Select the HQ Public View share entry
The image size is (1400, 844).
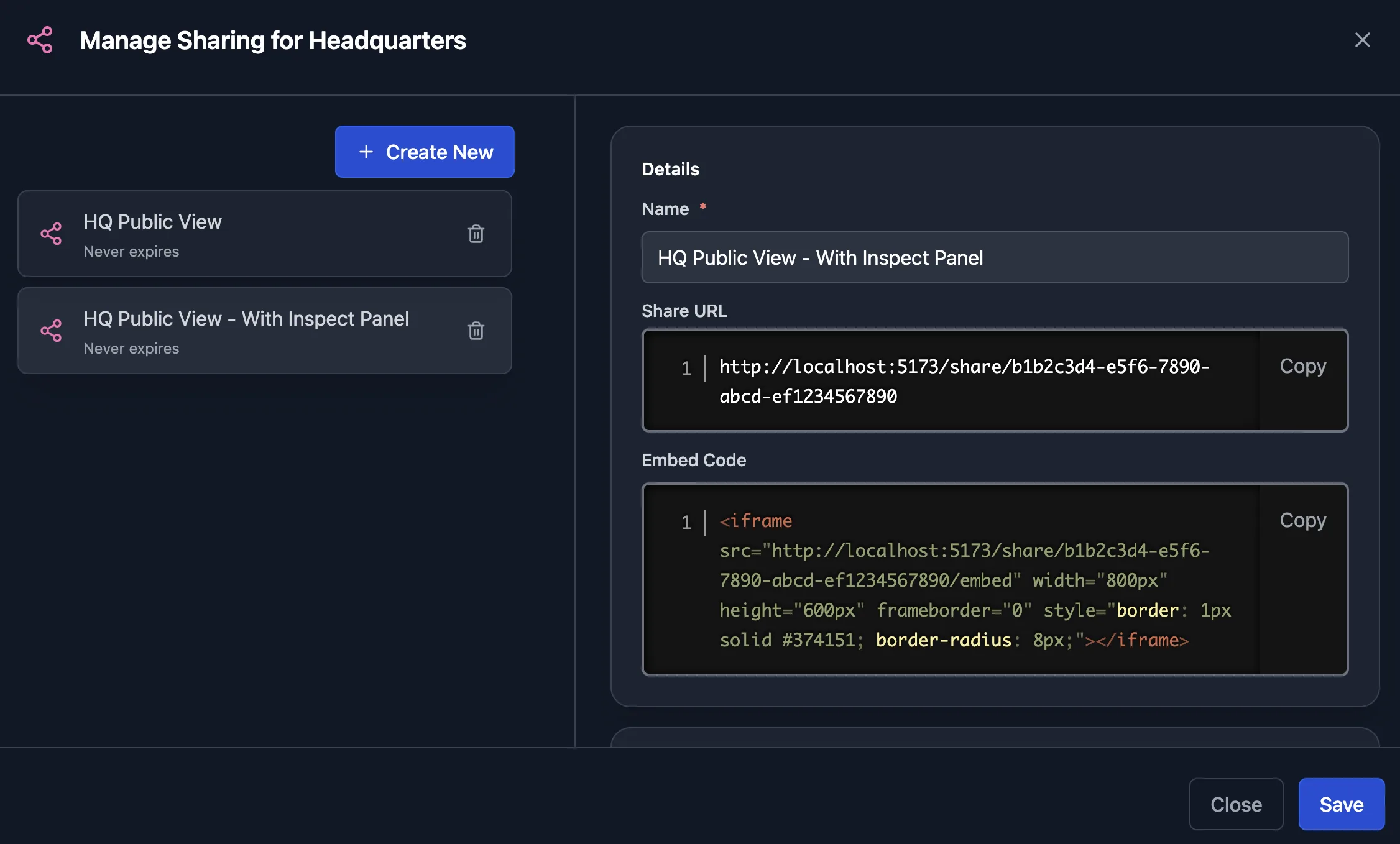point(265,234)
